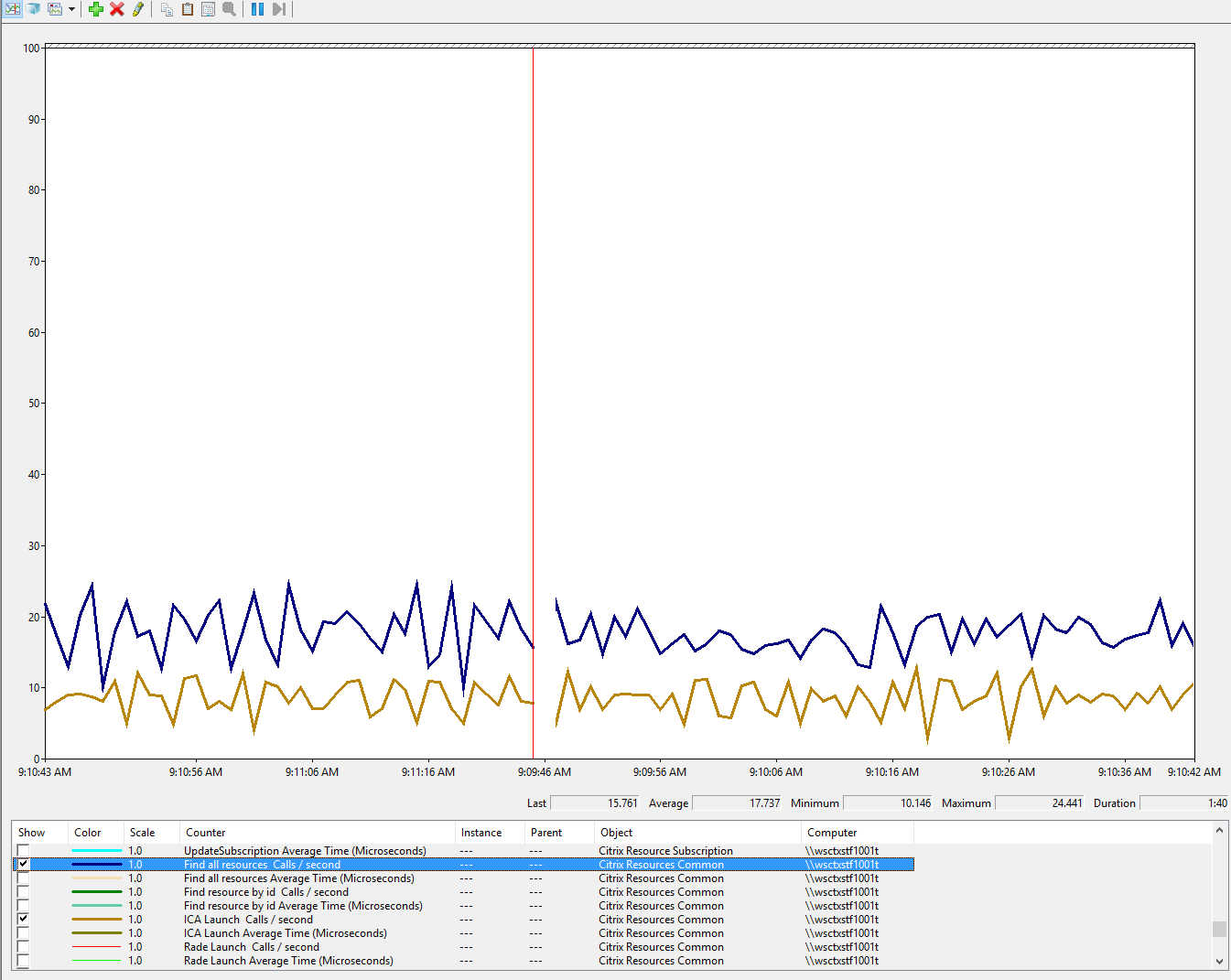Viewport: 1231px width, 980px height.
Task: Click the View Current Activity graph icon
Action: coord(13,9)
